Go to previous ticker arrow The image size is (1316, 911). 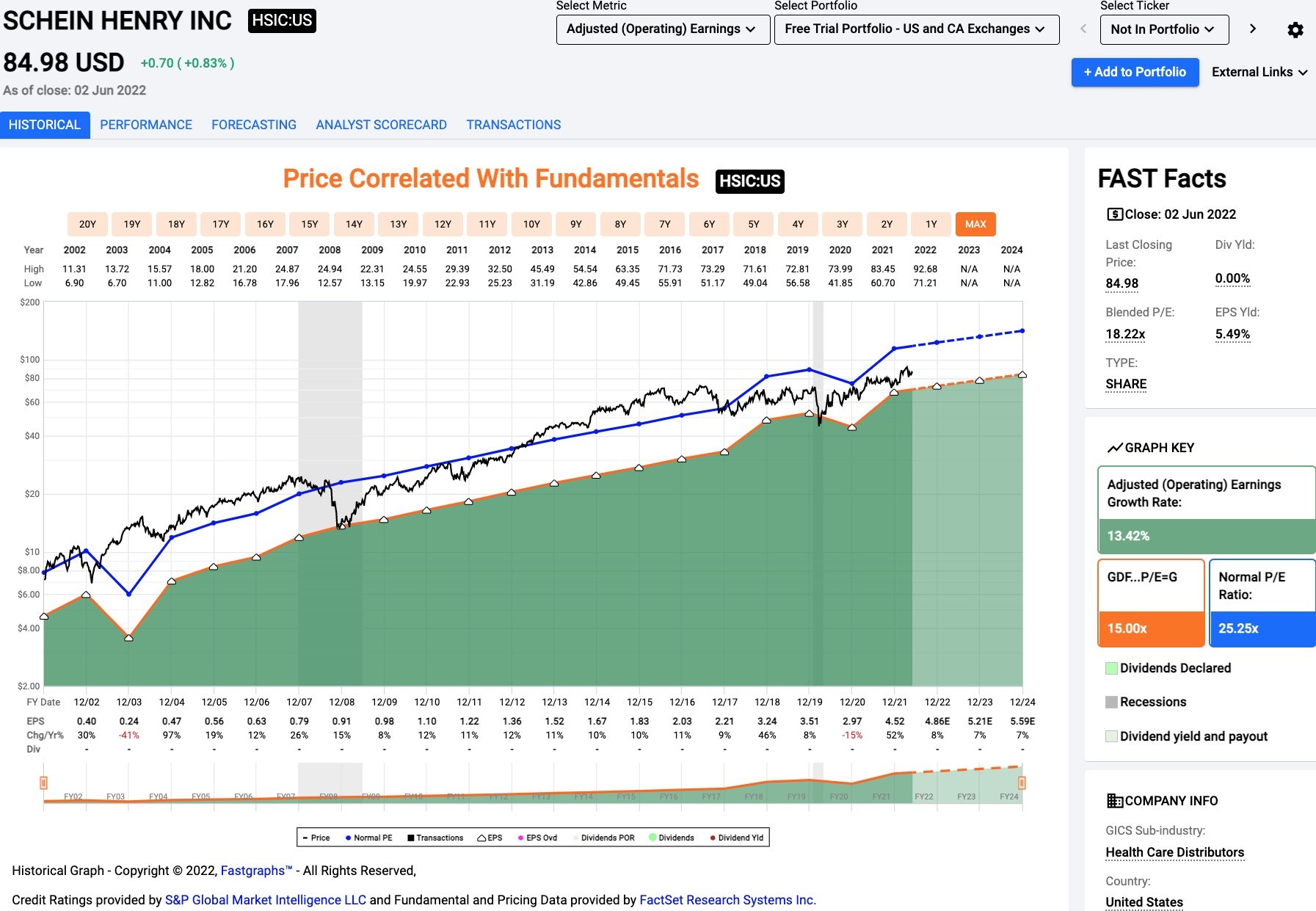tap(1083, 29)
